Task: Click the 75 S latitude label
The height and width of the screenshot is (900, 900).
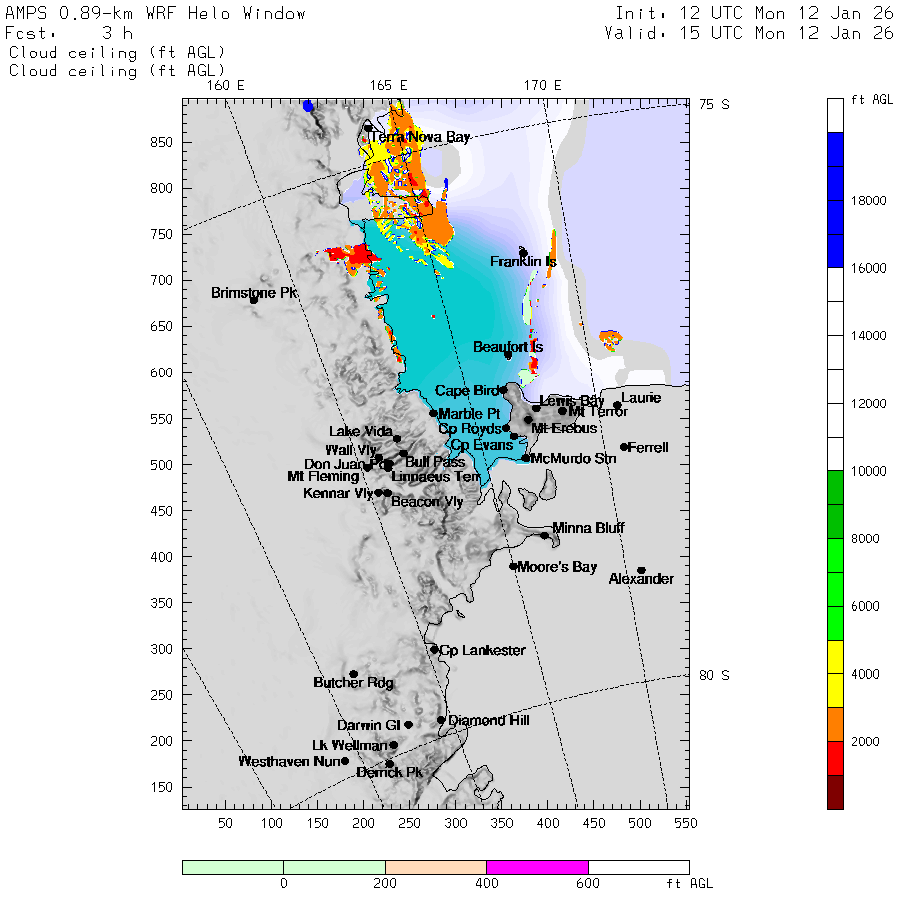Action: coord(714,104)
